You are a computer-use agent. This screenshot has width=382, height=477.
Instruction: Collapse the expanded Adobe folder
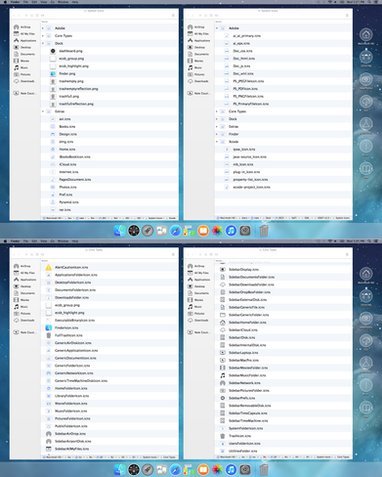(217, 28)
